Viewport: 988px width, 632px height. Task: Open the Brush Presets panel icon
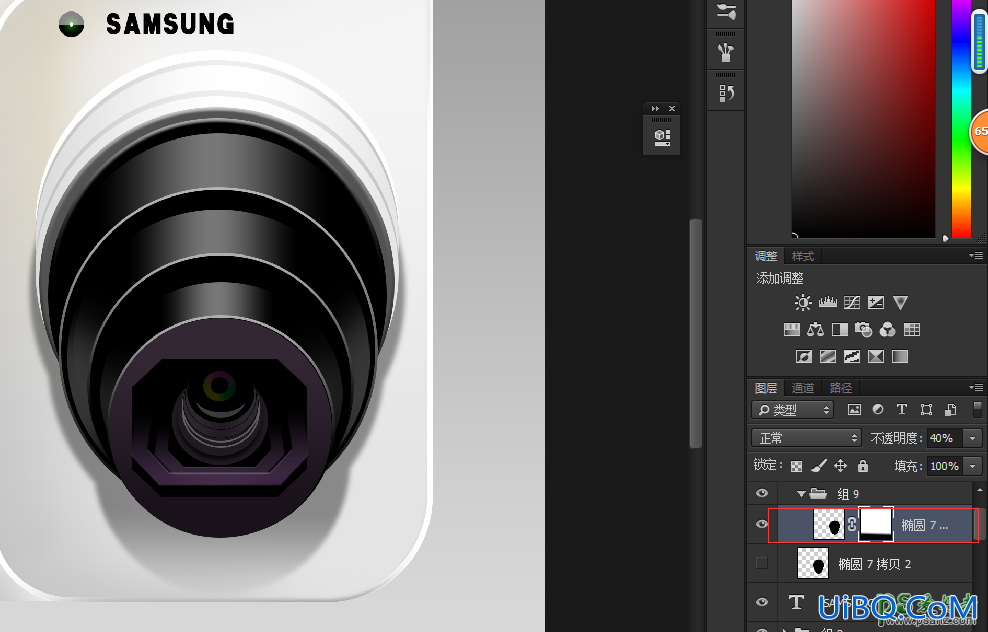[726, 52]
